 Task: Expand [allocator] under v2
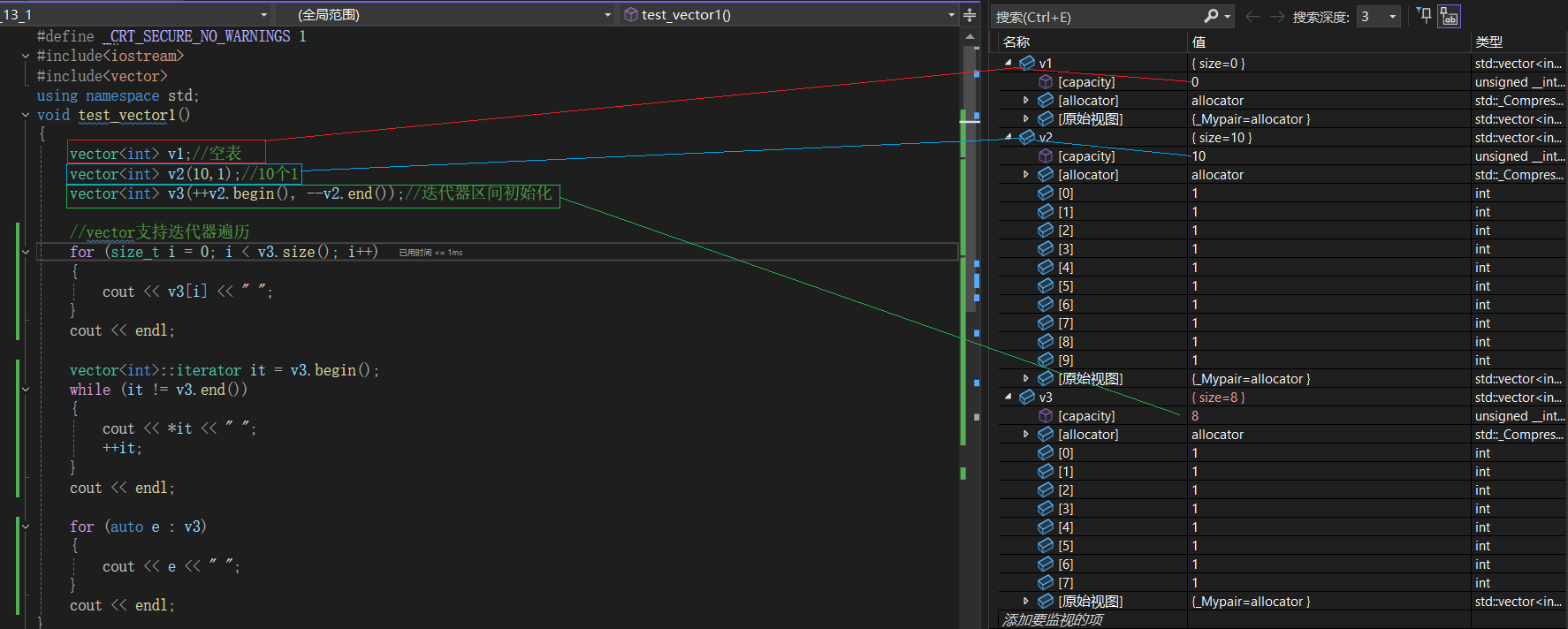click(x=1025, y=174)
